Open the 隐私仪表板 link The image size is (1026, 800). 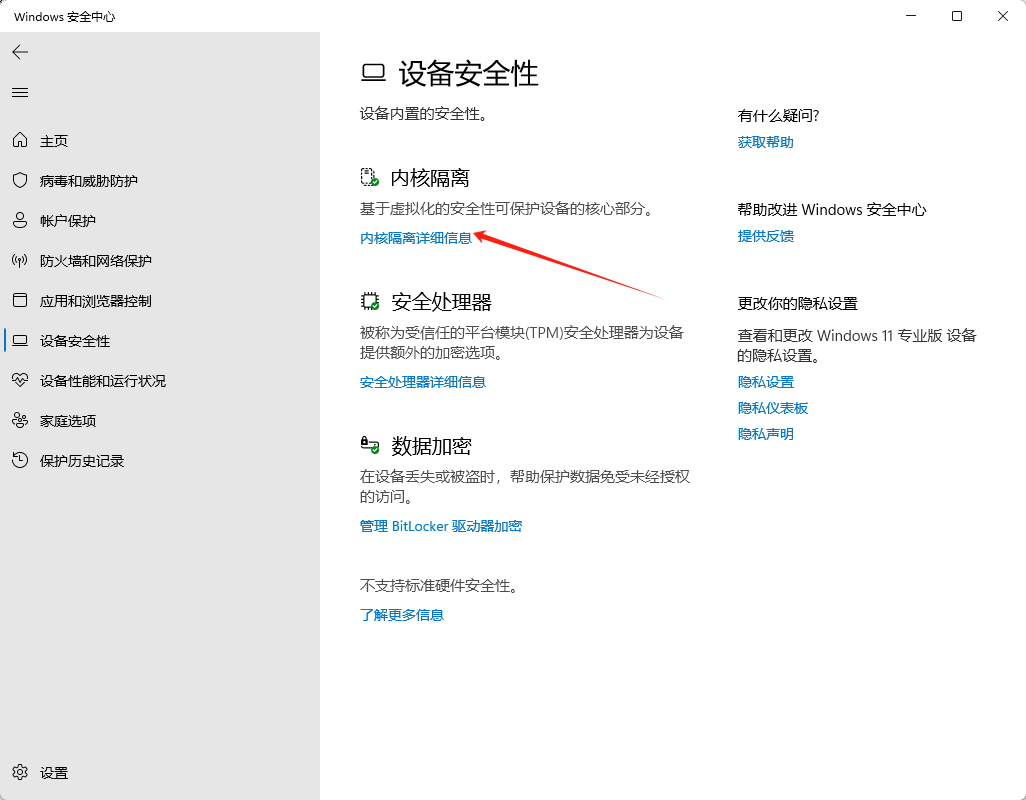coord(773,408)
